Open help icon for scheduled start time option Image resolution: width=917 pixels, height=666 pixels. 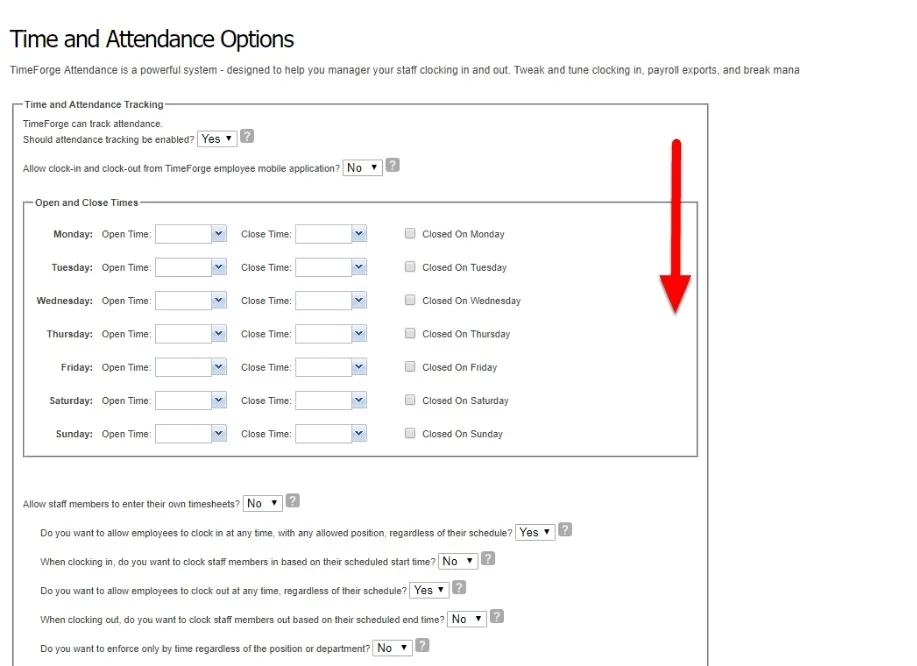(488, 558)
